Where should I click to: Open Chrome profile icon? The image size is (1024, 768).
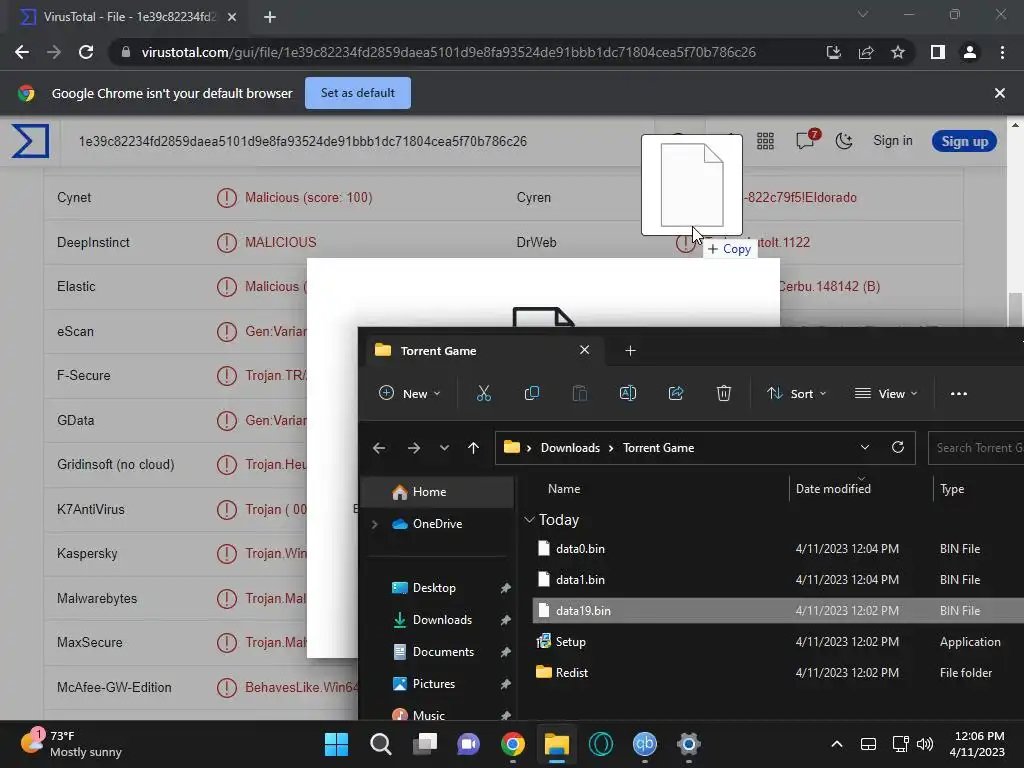[x=970, y=52]
